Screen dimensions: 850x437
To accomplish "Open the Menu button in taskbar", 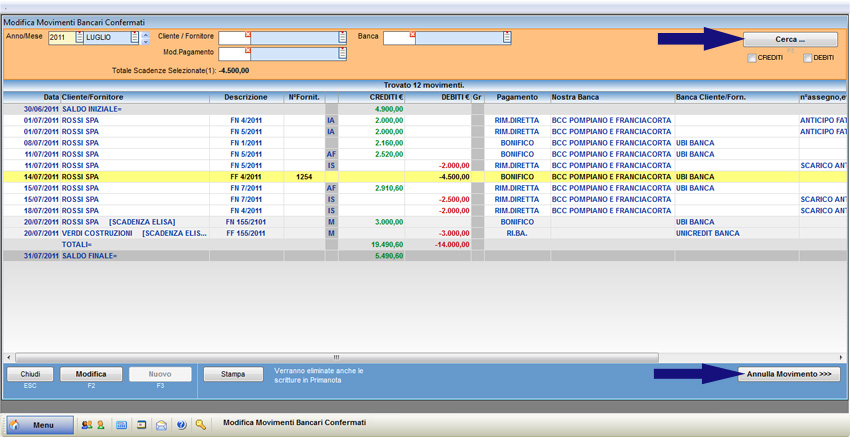I will (x=40, y=425).
